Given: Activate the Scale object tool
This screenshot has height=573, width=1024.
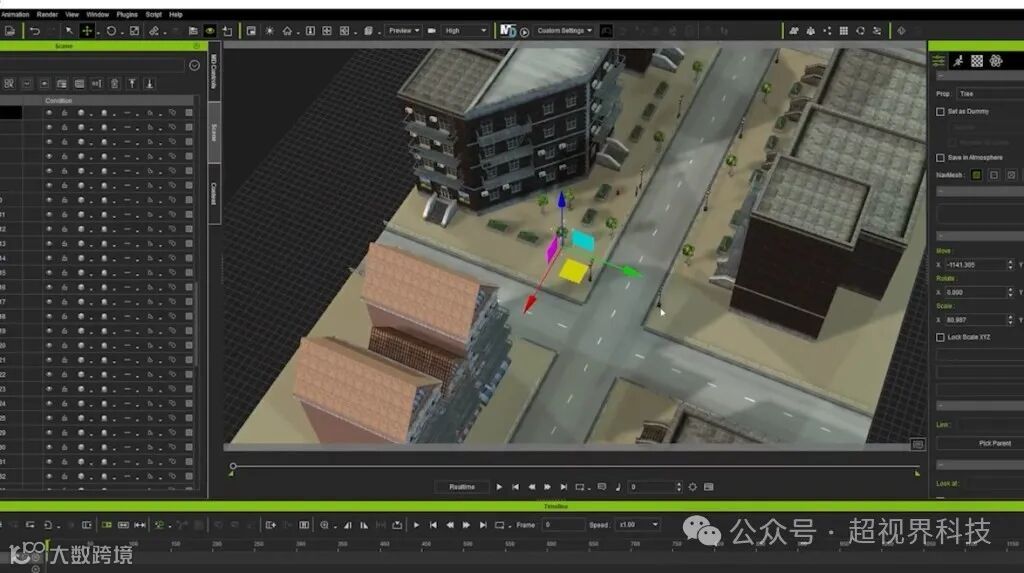Looking at the screenshot, I should click(134, 31).
